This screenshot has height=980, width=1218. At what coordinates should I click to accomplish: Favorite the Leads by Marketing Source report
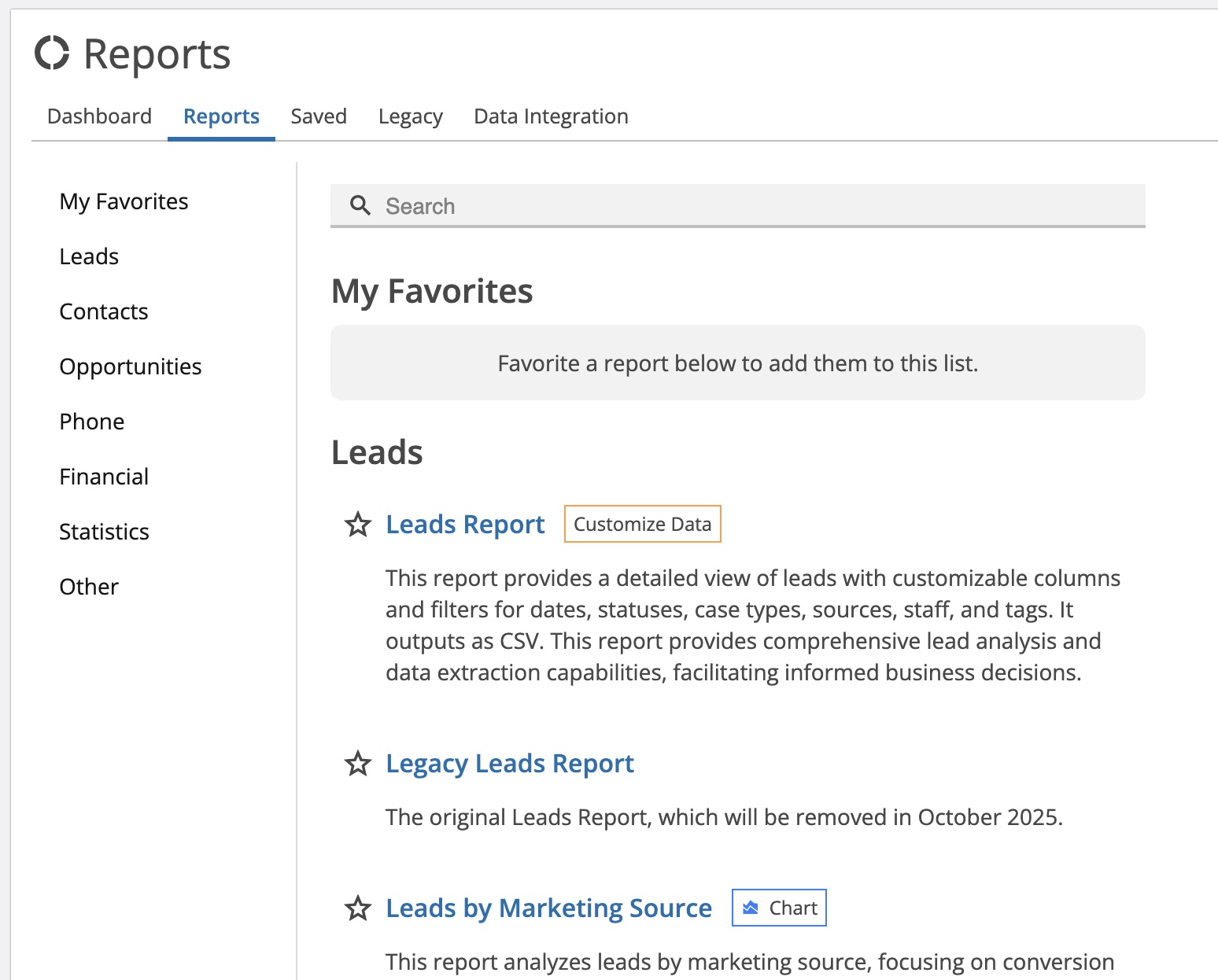[358, 908]
